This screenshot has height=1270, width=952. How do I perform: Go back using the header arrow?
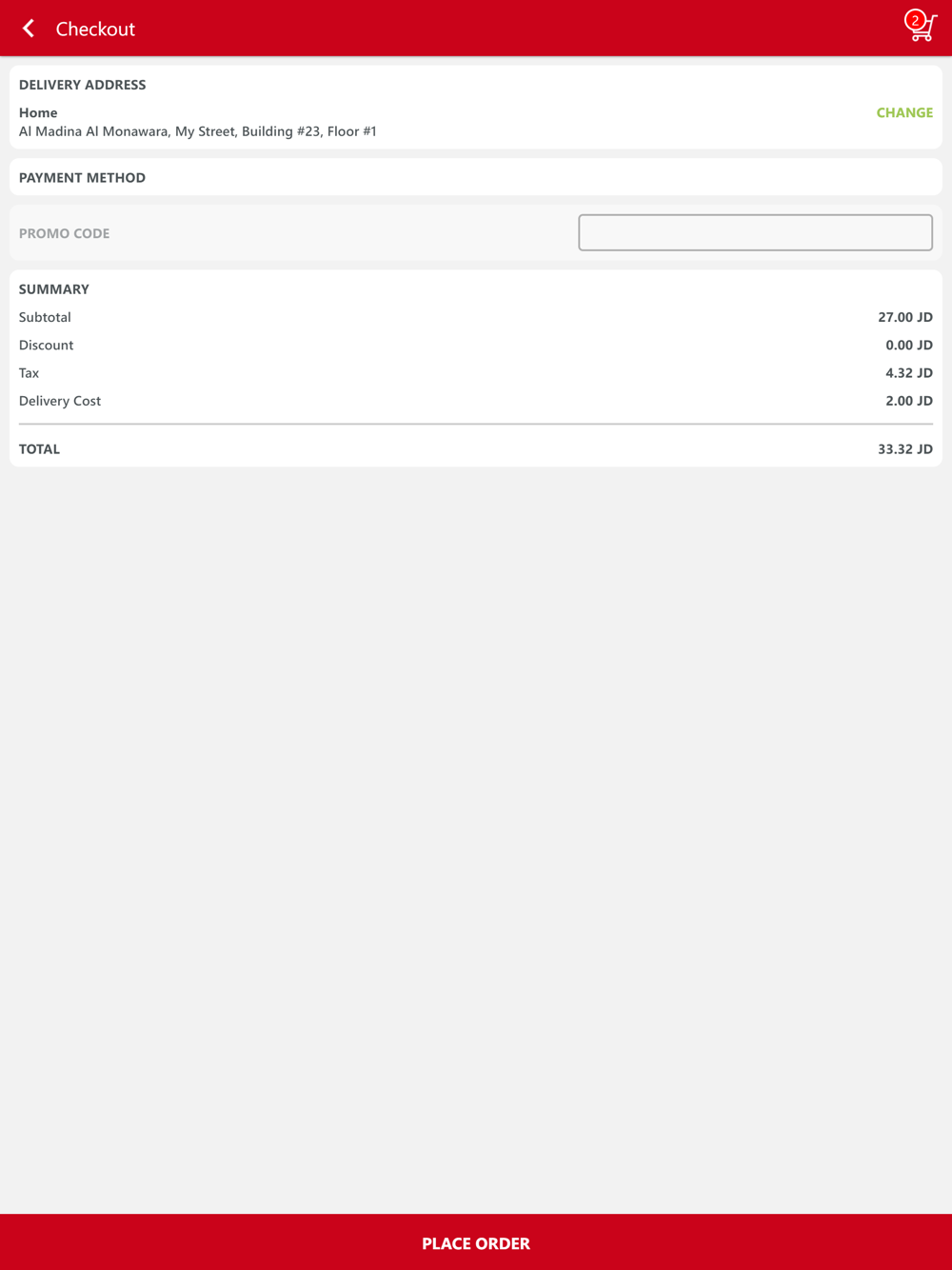click(29, 29)
